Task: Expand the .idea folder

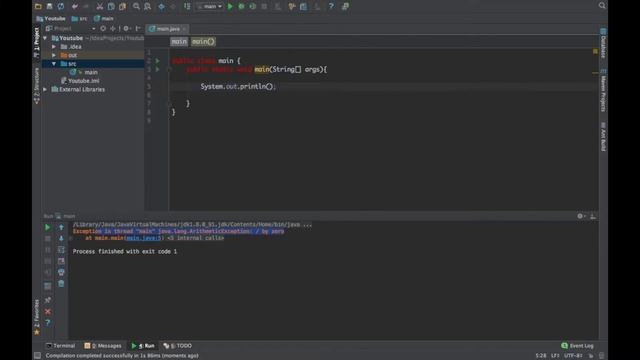Action: click(54, 47)
